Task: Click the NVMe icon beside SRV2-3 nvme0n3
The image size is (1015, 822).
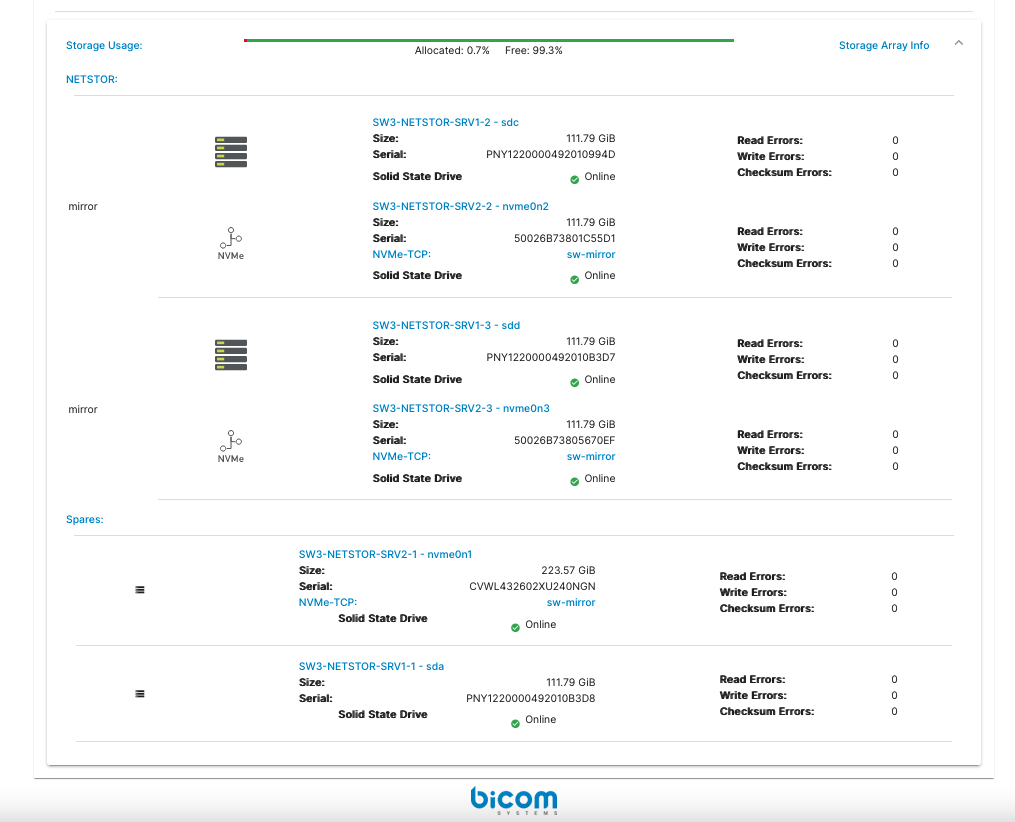Action: 231,442
